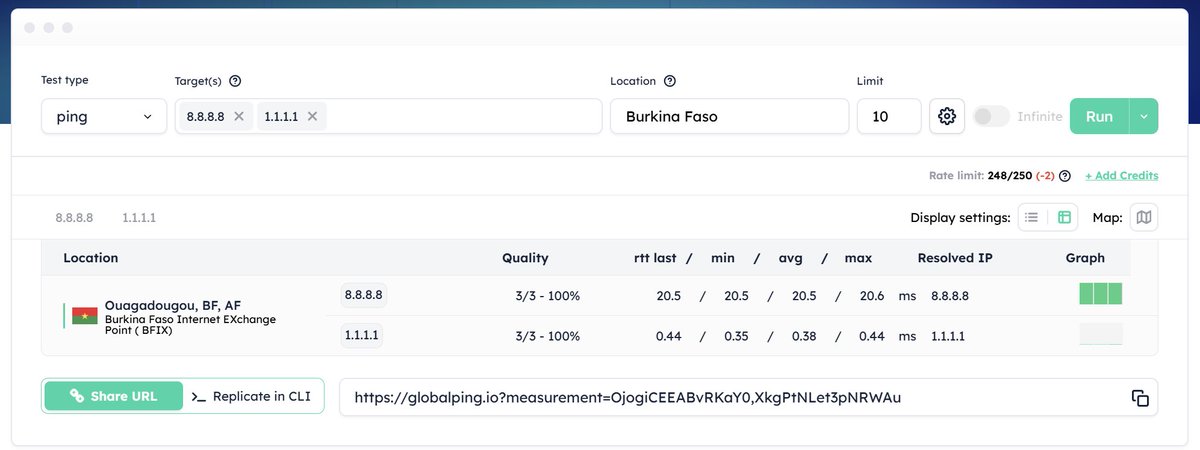Click the Limit input showing 10
The width and height of the screenshot is (1200, 450).
pos(889,116)
